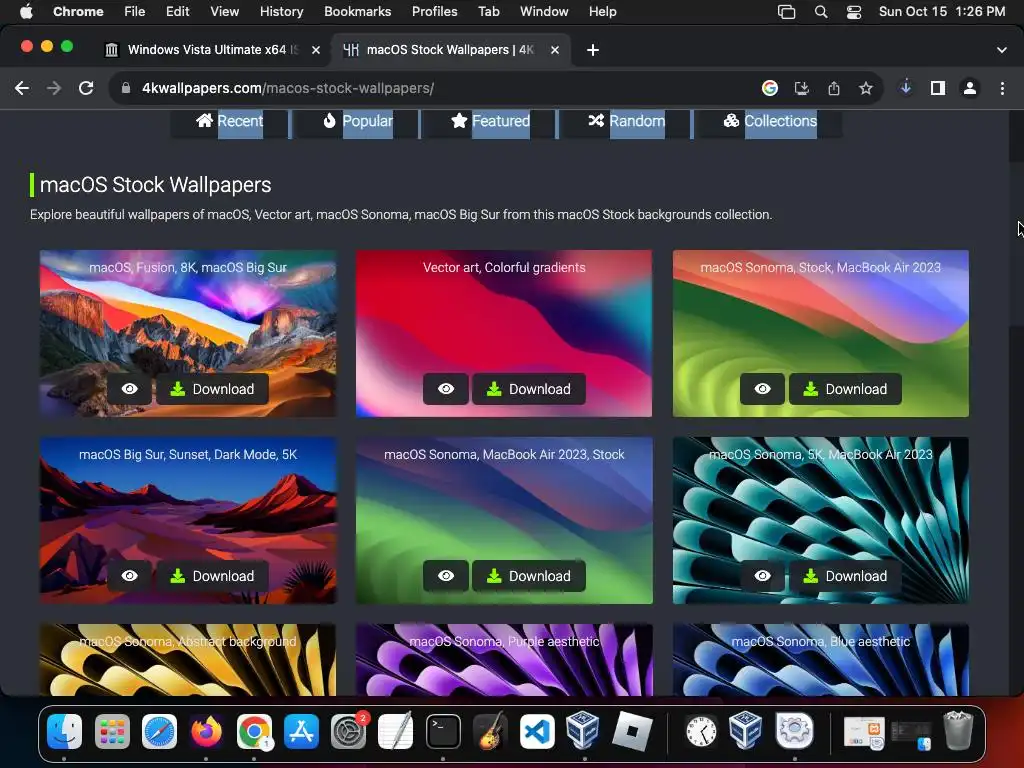Launch Visual Studio Code from the Dock
This screenshot has height=768, width=1024.
point(537,731)
